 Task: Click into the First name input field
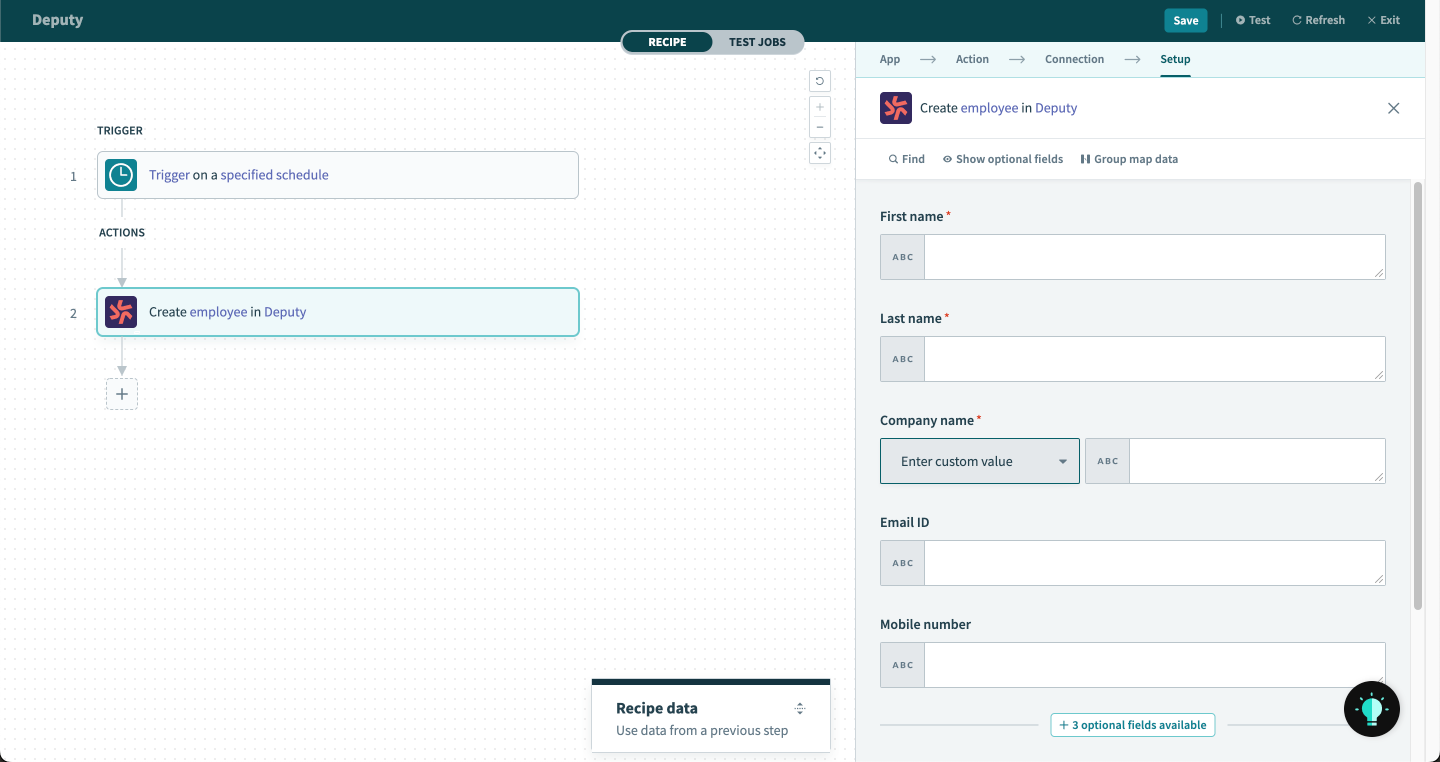click(1154, 257)
